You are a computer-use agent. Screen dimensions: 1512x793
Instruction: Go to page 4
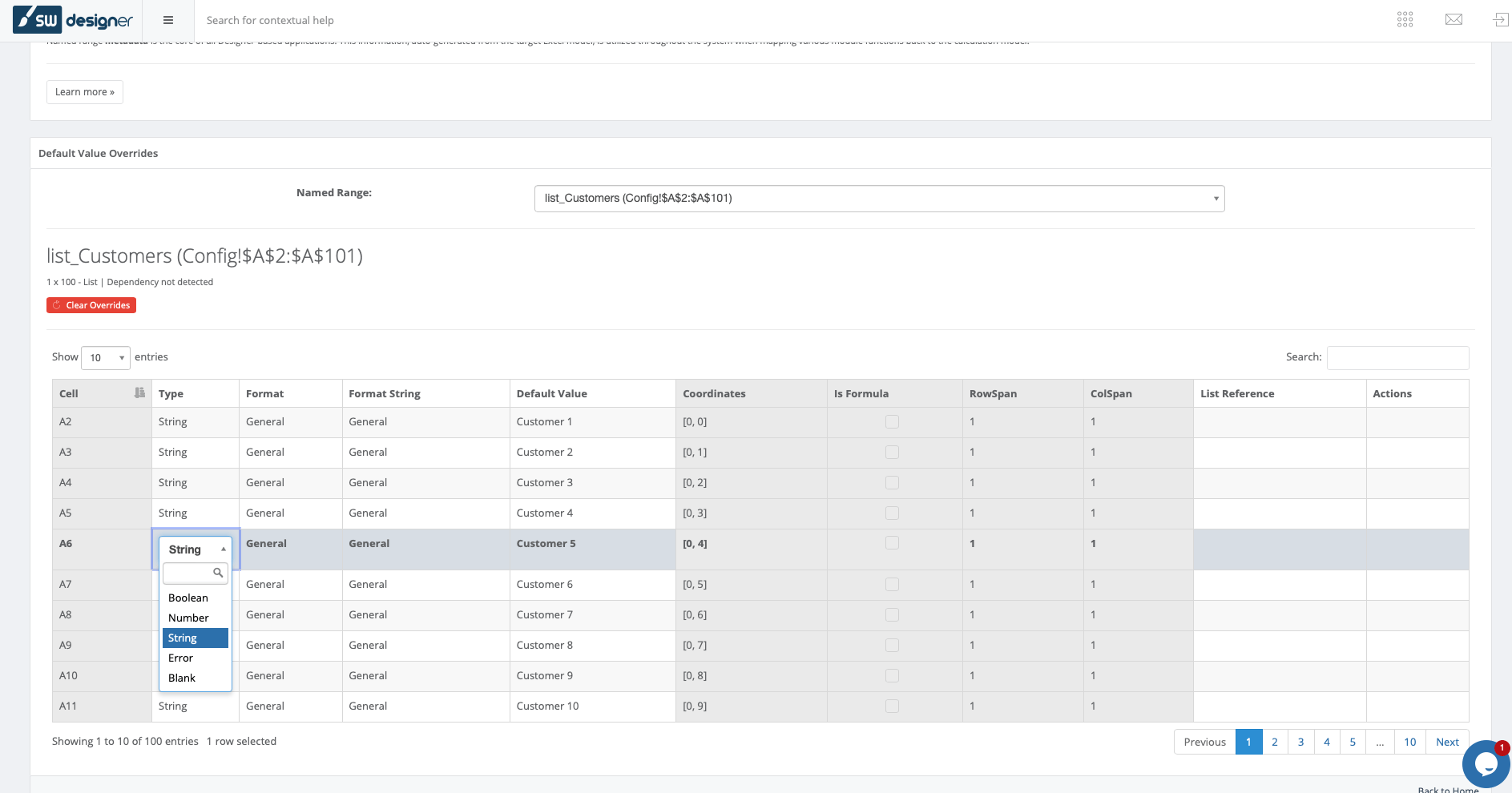[1327, 742]
